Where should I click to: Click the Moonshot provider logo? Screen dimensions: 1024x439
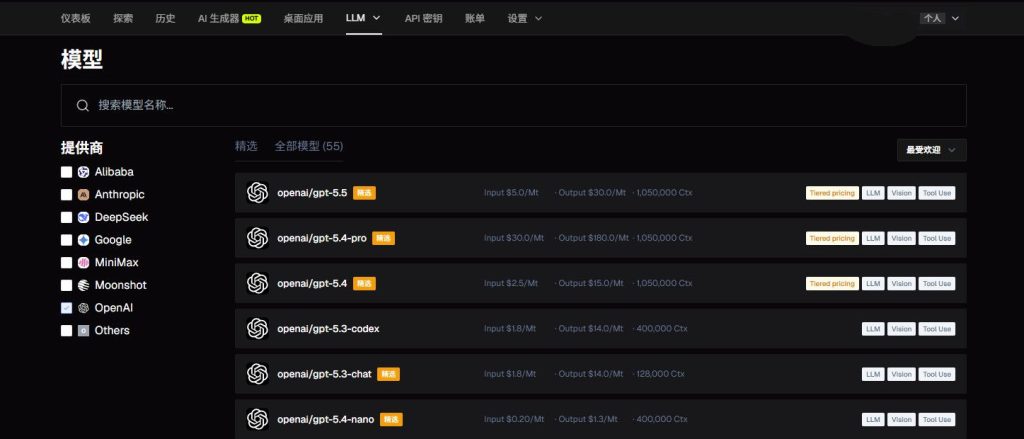coord(84,285)
